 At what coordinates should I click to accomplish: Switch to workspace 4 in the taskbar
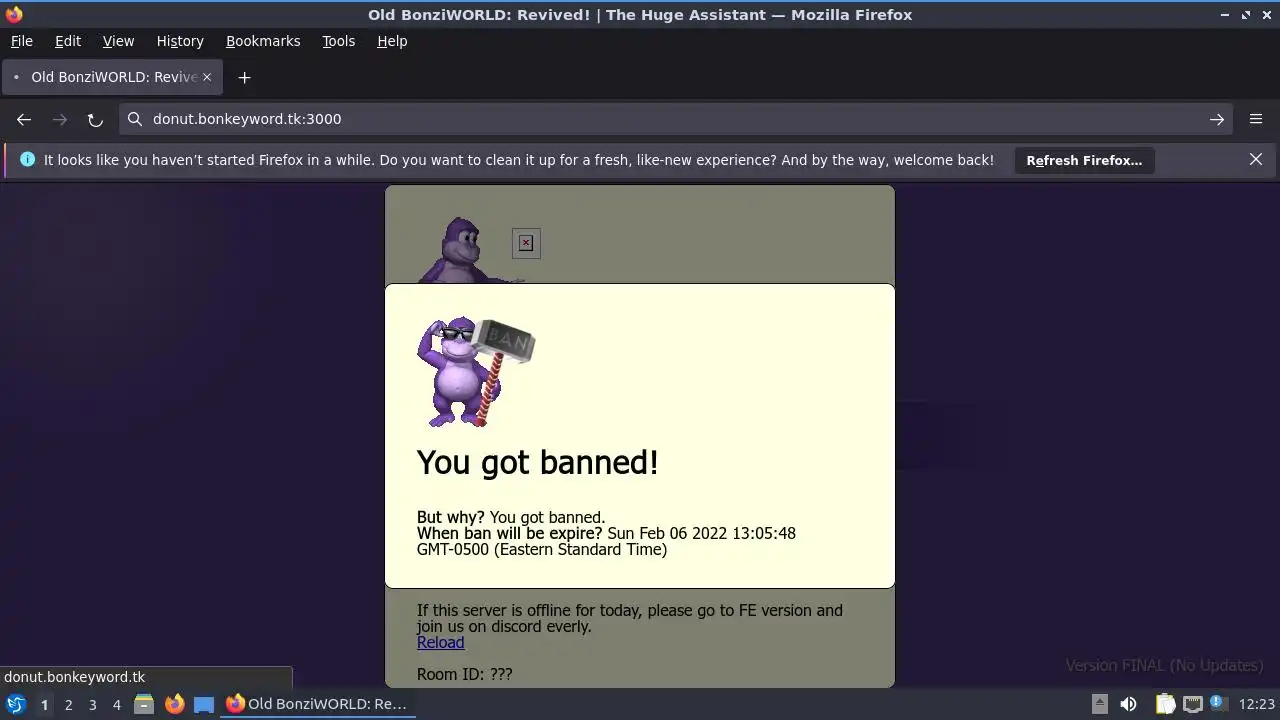coord(116,704)
